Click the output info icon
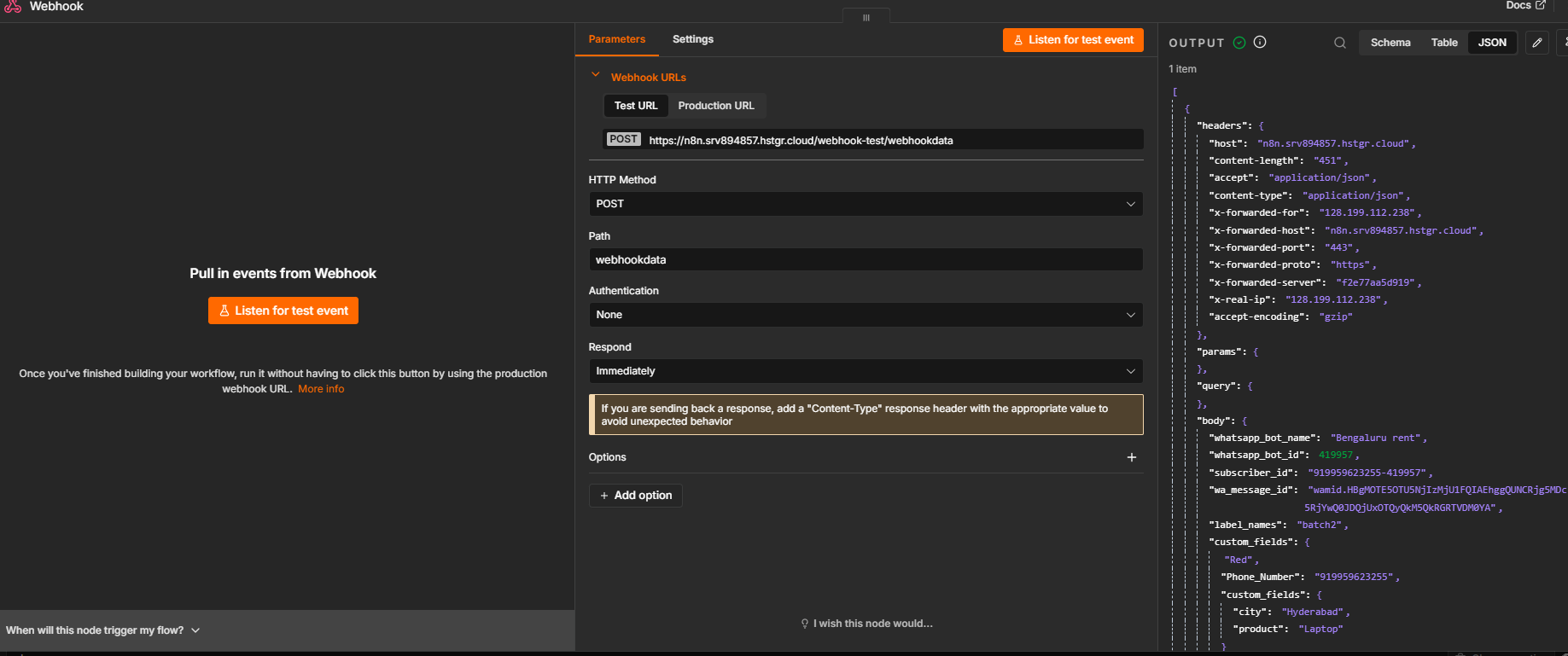This screenshot has height=656, width=1568. [1260, 42]
